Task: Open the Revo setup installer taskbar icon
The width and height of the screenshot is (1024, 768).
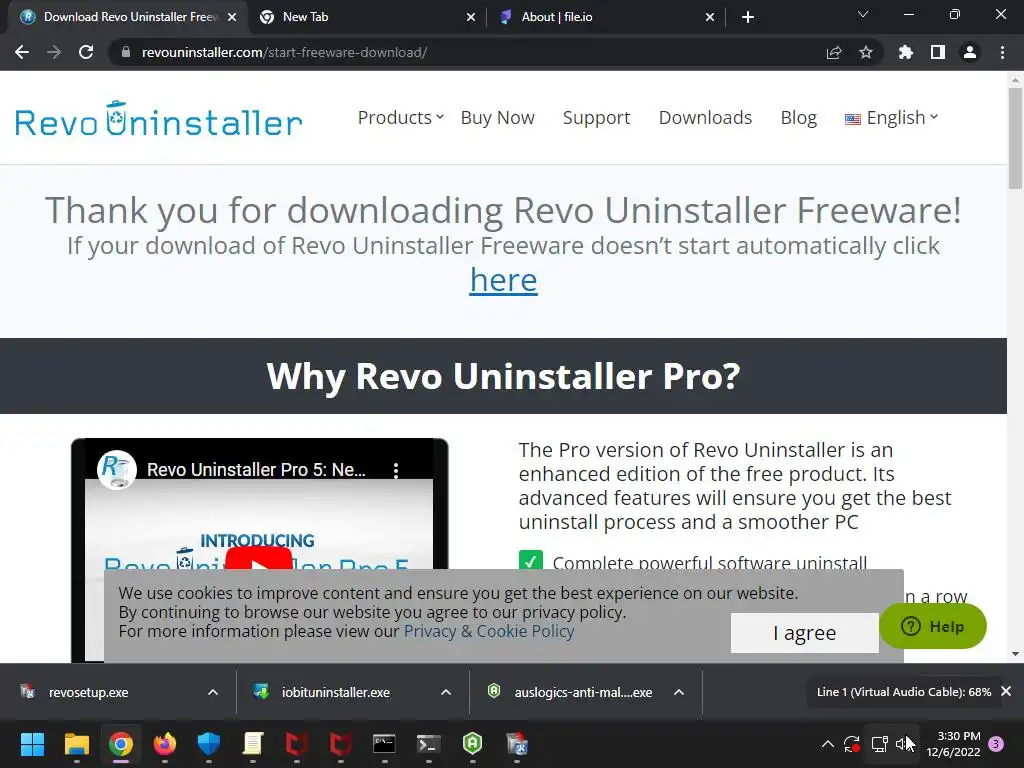Action: point(517,744)
